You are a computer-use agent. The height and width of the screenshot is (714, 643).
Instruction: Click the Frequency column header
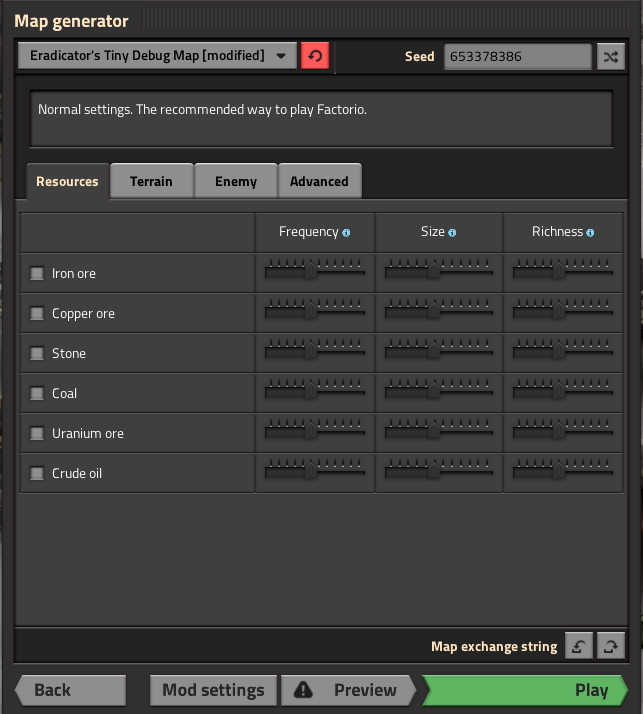click(309, 232)
